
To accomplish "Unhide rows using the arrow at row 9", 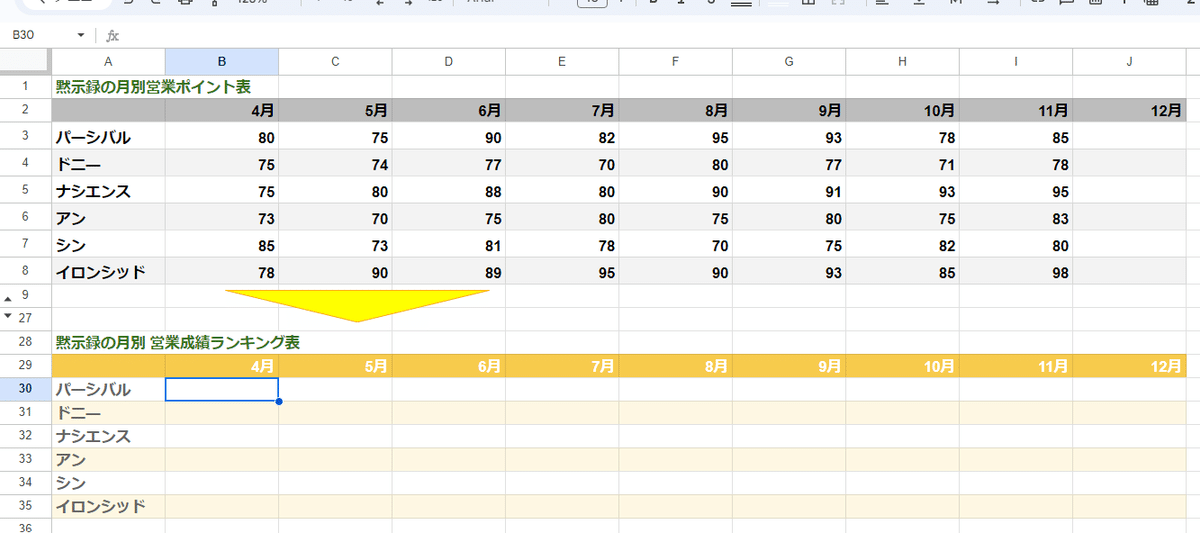I will [10, 297].
